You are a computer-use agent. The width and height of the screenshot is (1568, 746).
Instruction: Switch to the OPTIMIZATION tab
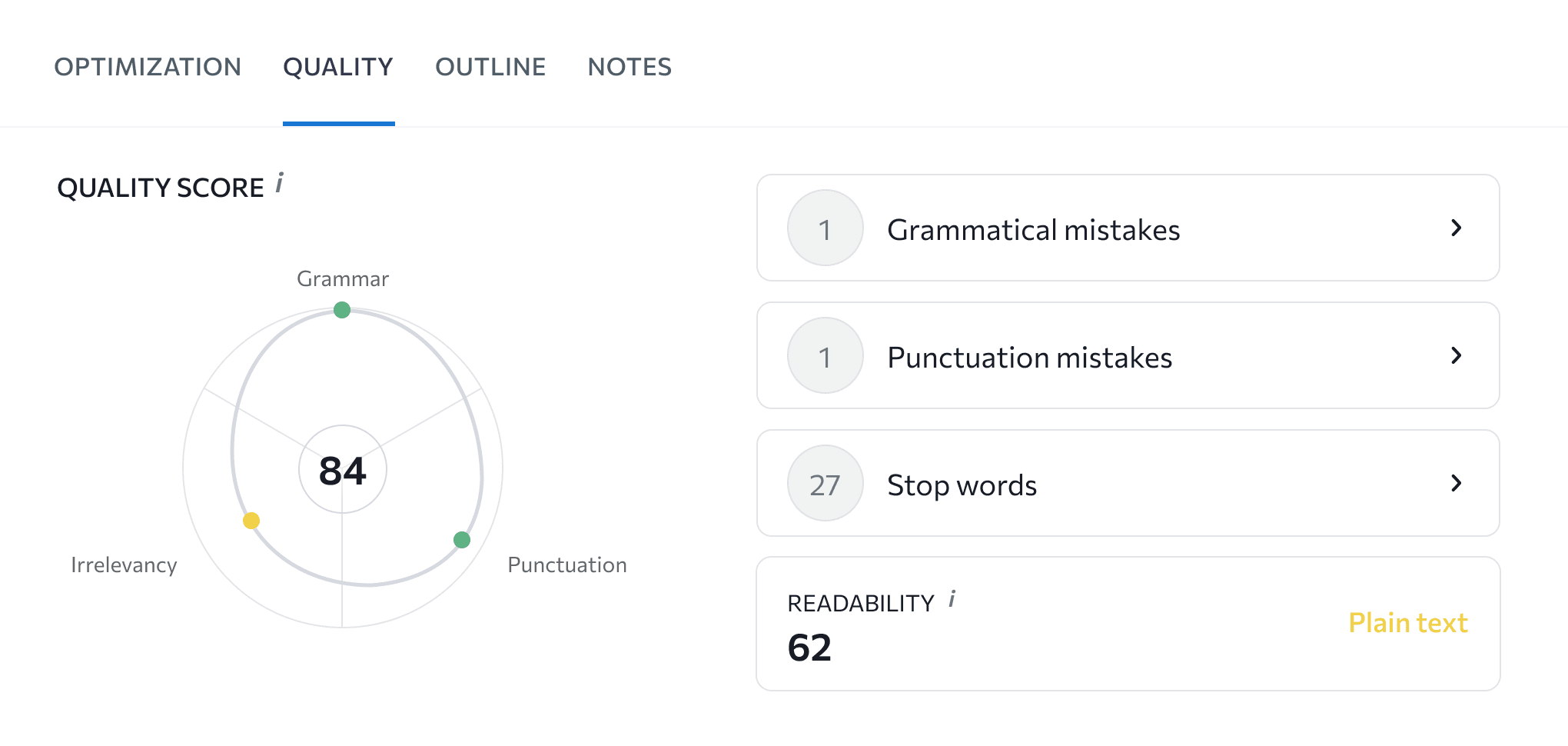coord(148,67)
